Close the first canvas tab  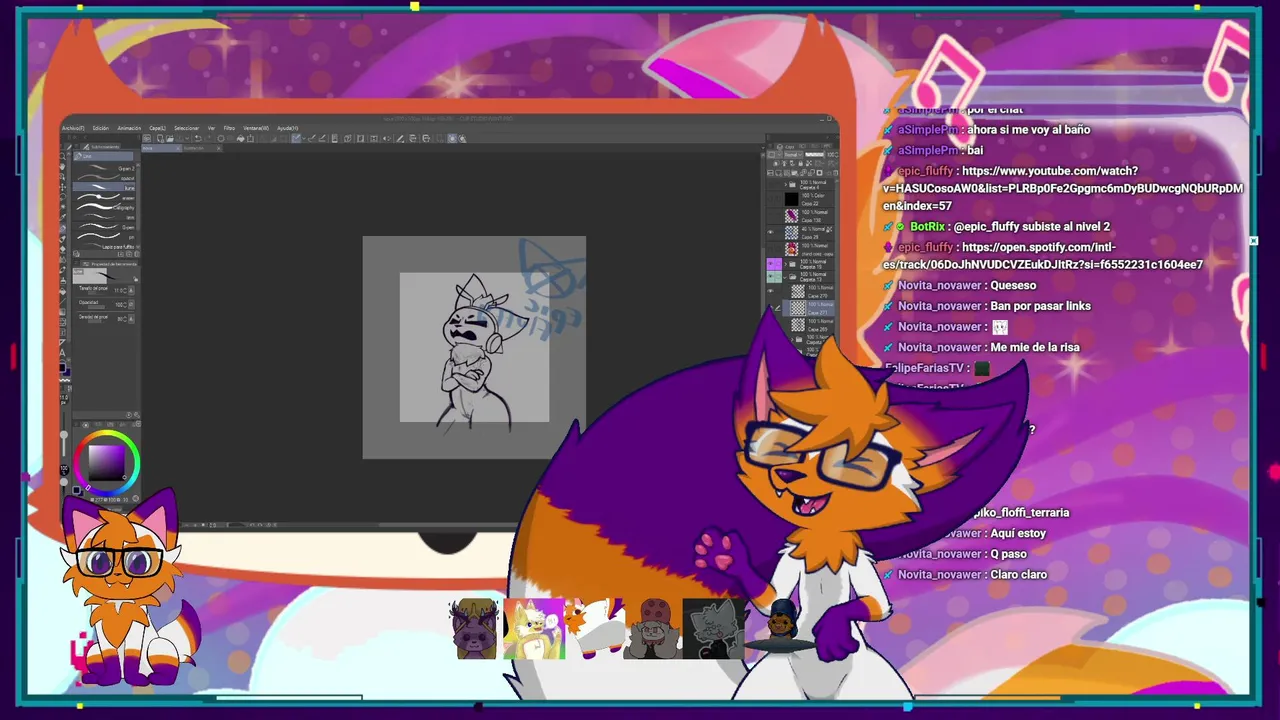tap(178, 148)
